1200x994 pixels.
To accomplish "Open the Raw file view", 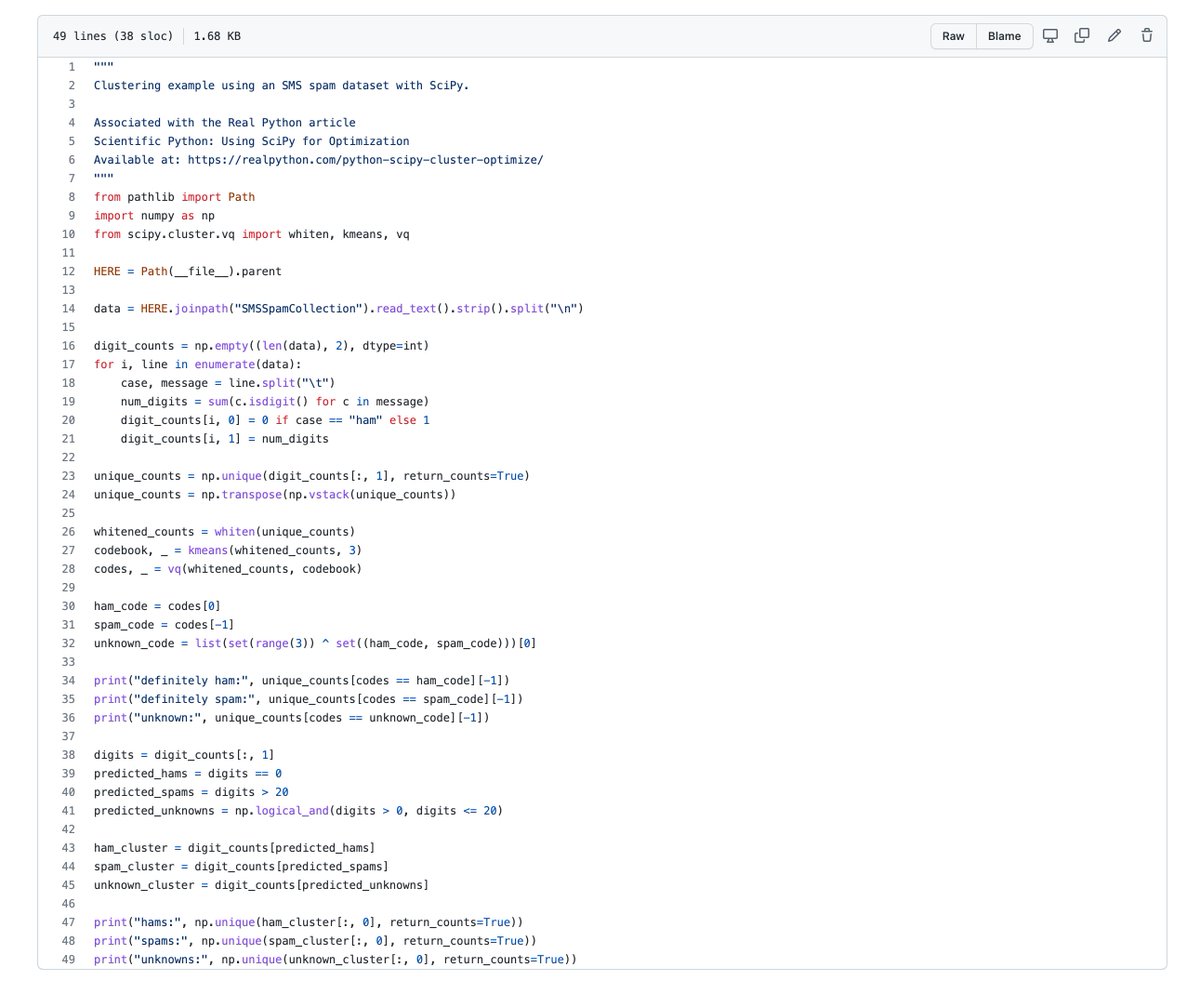I will (953, 36).
